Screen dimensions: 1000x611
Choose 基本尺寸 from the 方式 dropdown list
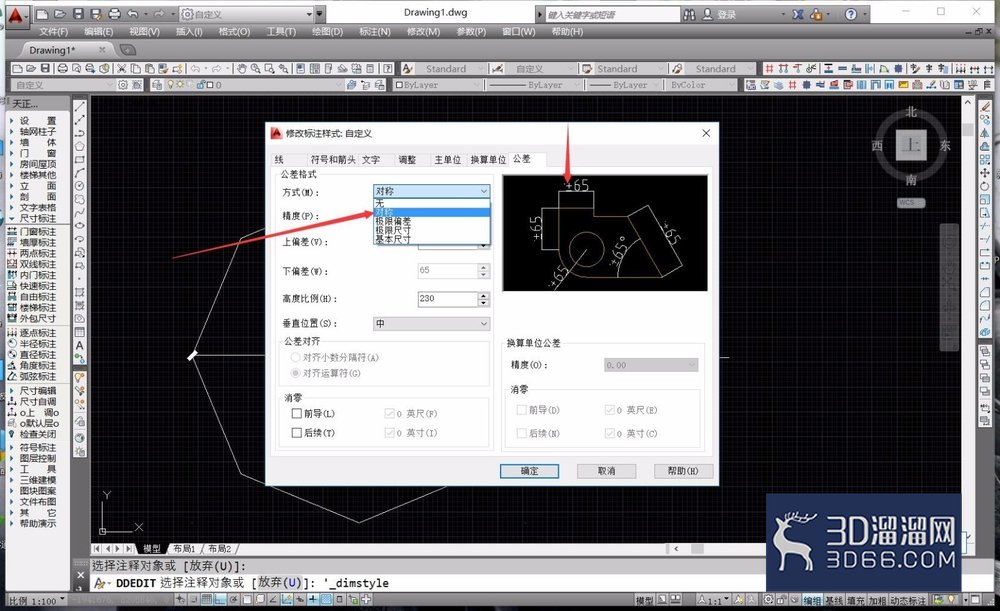point(432,239)
